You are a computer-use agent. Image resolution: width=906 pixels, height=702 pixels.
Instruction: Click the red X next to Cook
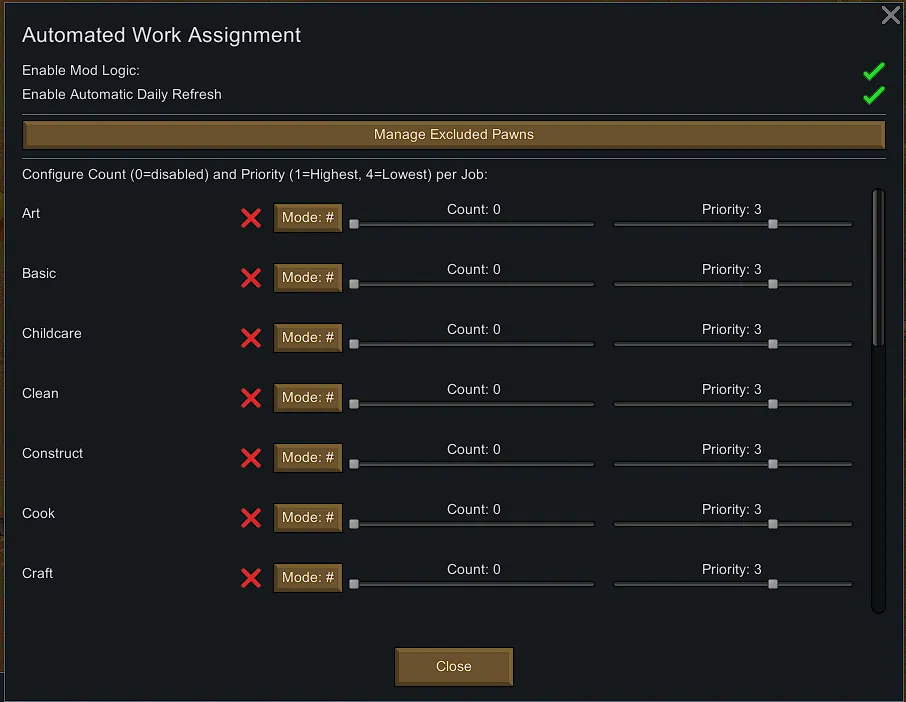coord(251,518)
